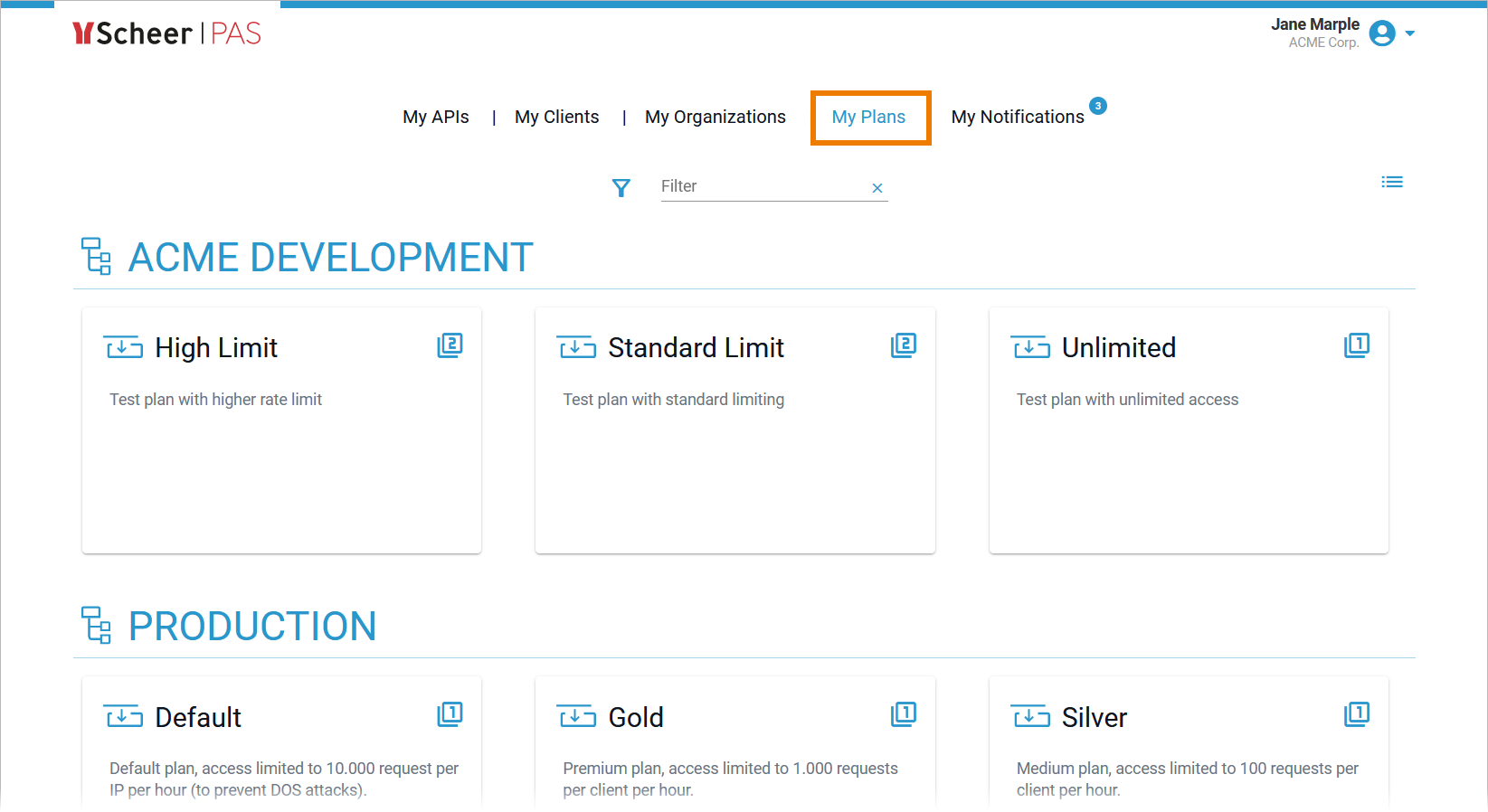Image resolution: width=1488 pixels, height=812 pixels.
Task: Click the notifications count badge
Action: (1097, 106)
